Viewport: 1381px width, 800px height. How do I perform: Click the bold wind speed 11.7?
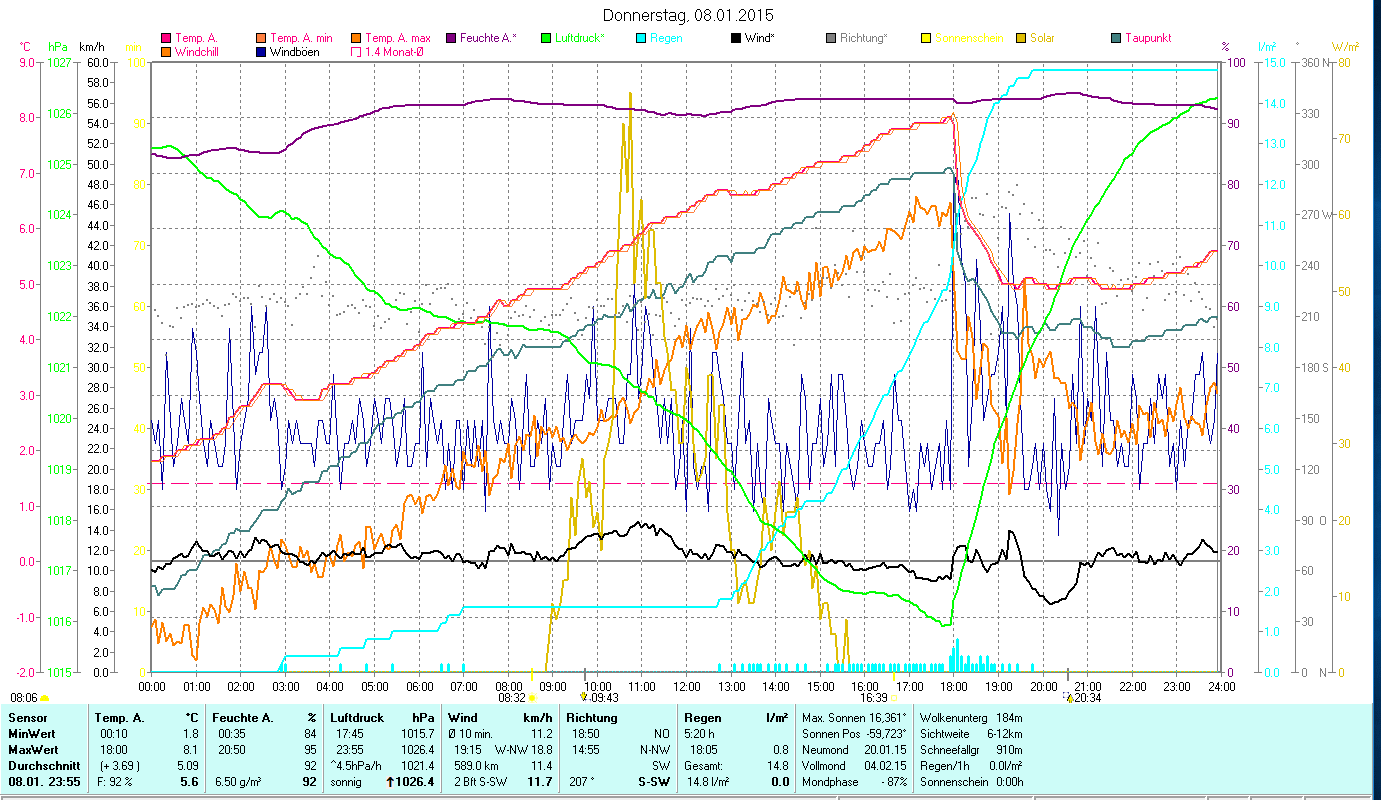coord(540,781)
